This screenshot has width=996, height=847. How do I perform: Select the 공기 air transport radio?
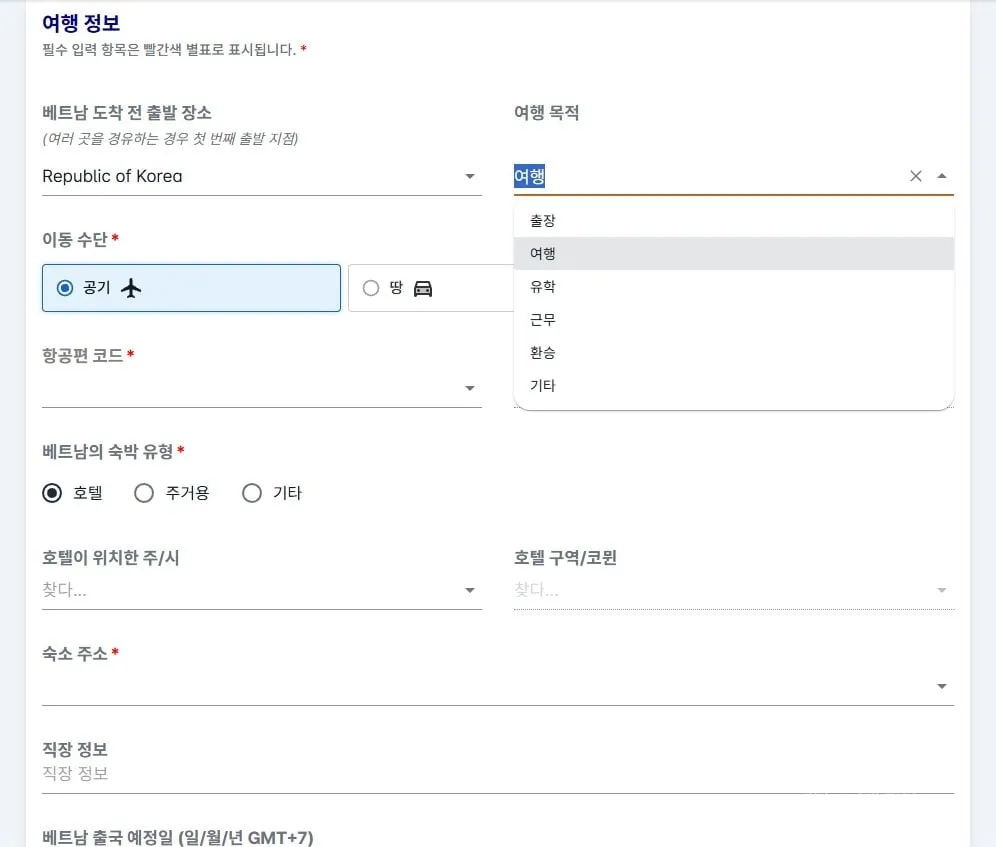[x=65, y=288]
